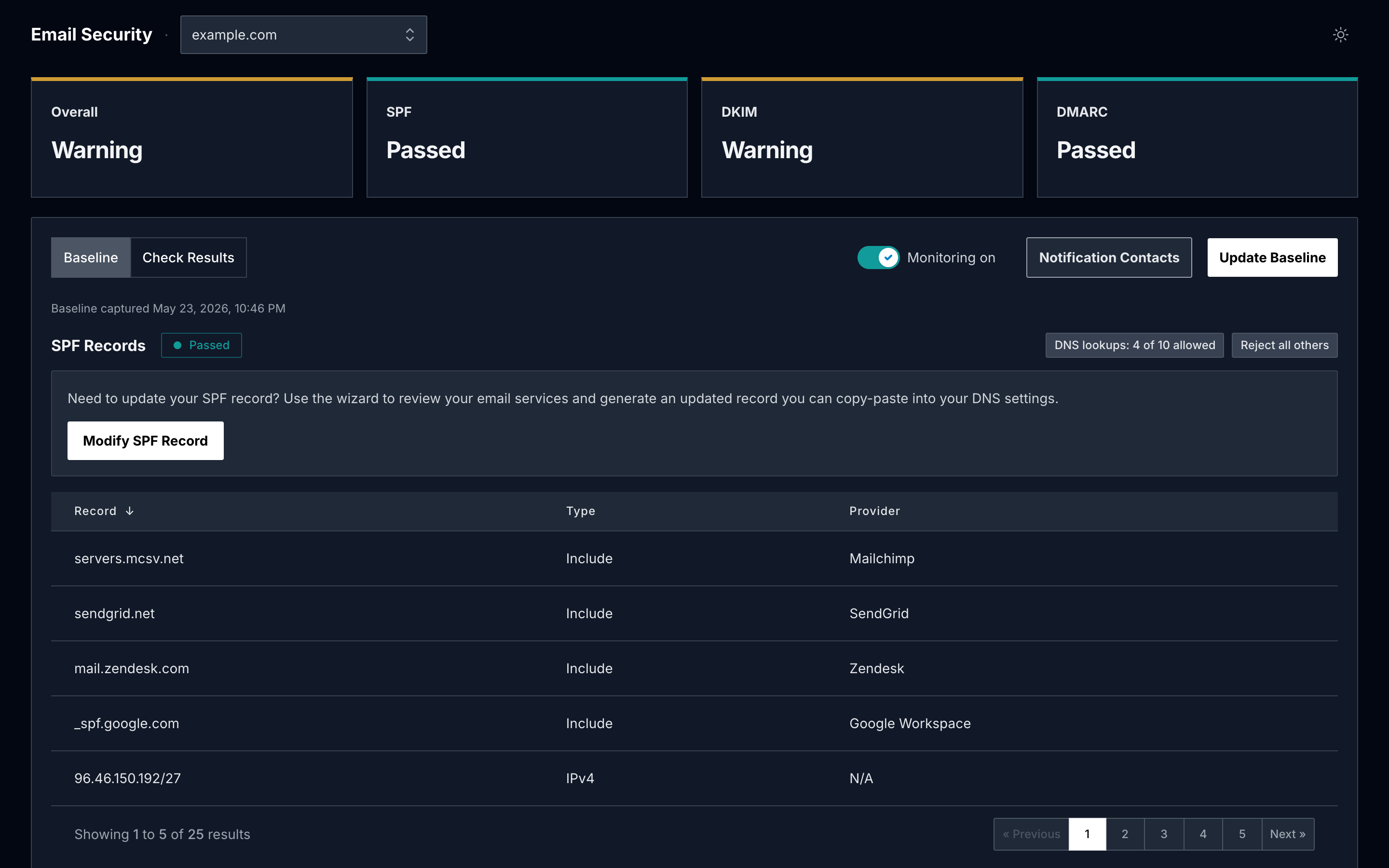Image resolution: width=1389 pixels, height=868 pixels.
Task: Click the Record column sort arrow
Action: point(130,511)
